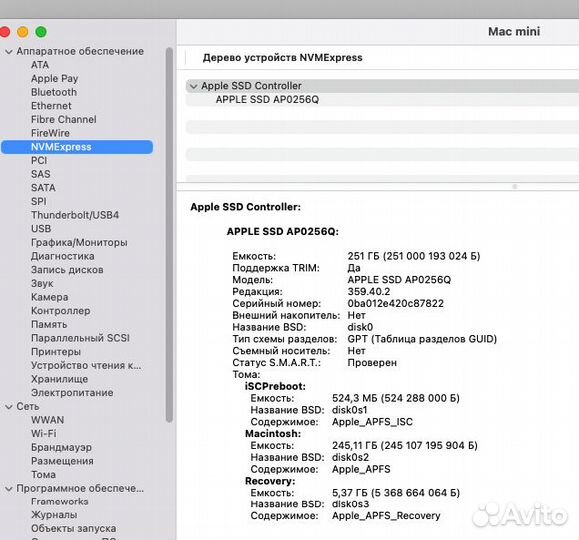Open Thunderbolt/USB4 details
Image resolution: width=579 pixels, height=540 pixels.
75,215
